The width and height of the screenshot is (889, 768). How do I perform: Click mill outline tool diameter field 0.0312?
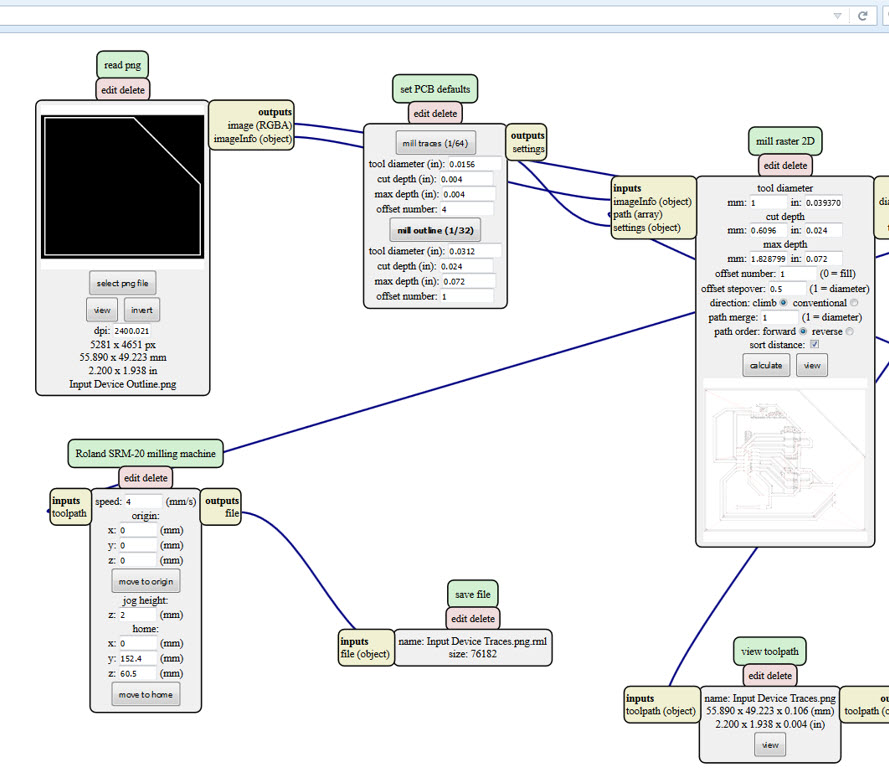point(474,251)
